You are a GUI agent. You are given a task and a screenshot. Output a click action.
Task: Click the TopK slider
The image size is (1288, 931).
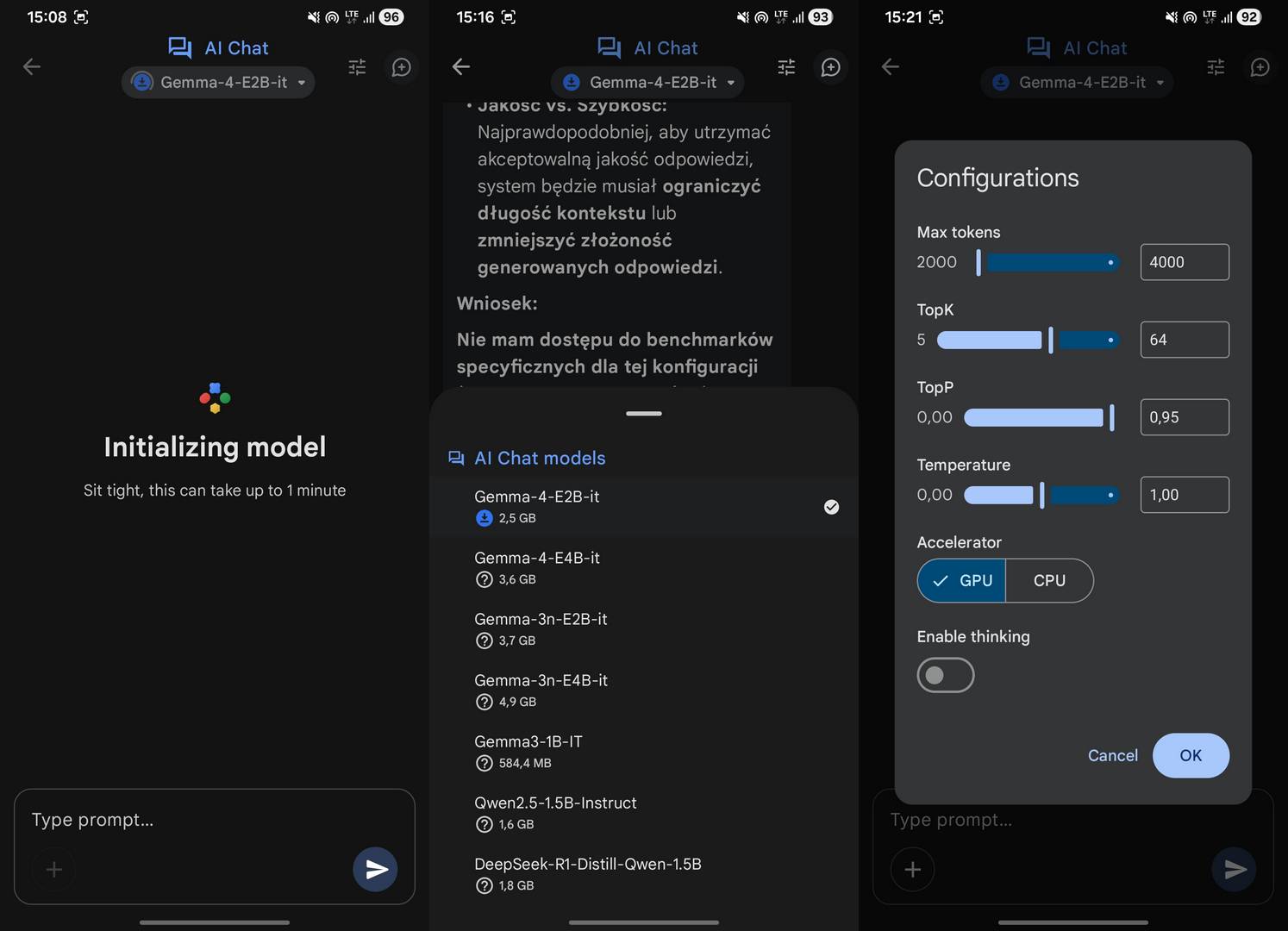1029,340
